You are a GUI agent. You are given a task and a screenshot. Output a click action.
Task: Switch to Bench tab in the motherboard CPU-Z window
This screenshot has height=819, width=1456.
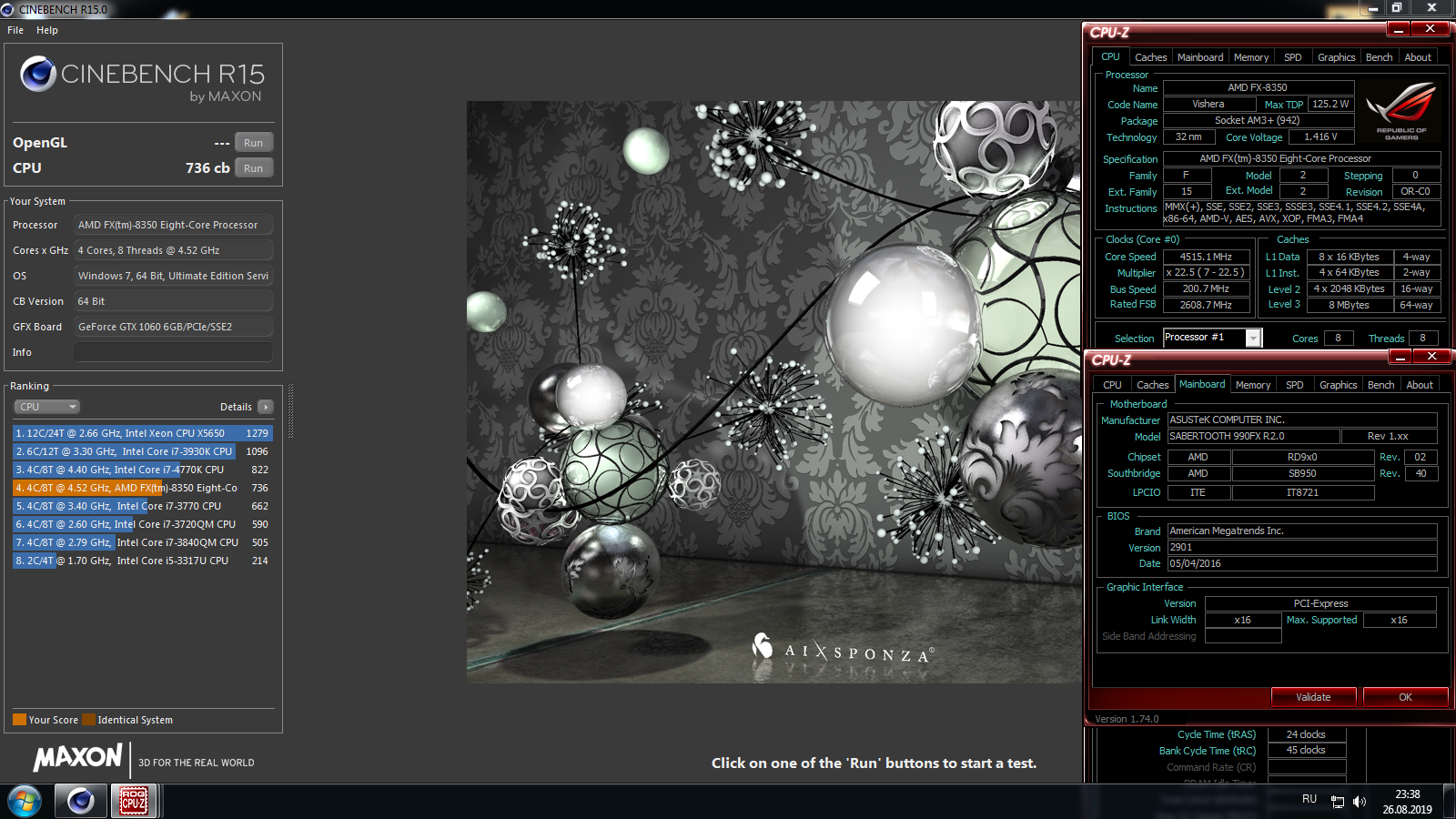pos(1380,385)
